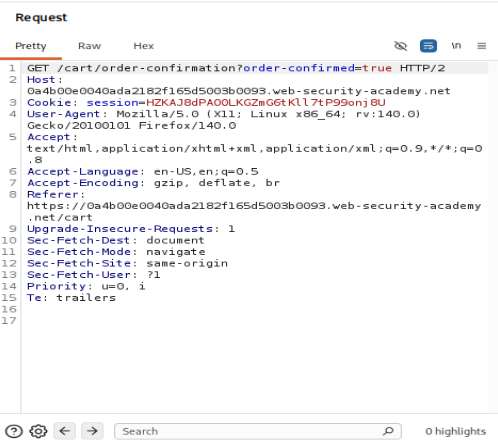Click the Cookie header name
Viewport: 498px width, 446px height.
coord(49,102)
